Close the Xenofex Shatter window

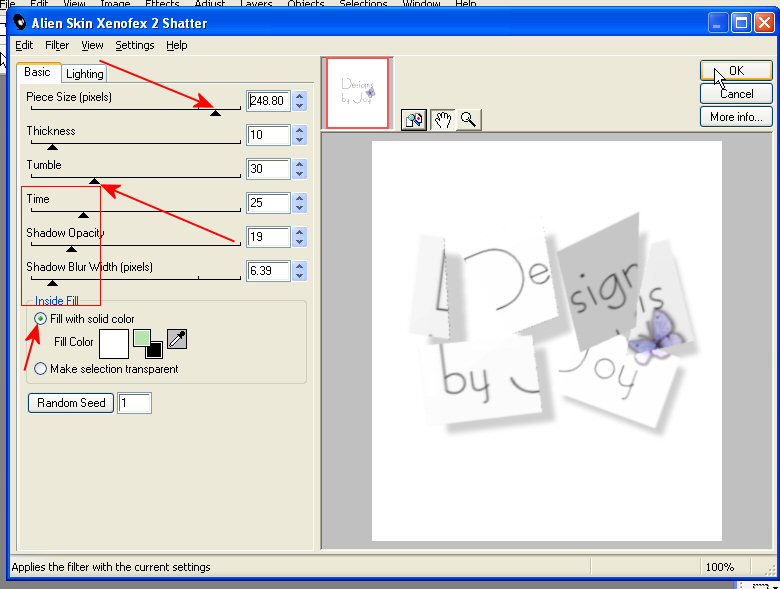[764, 23]
